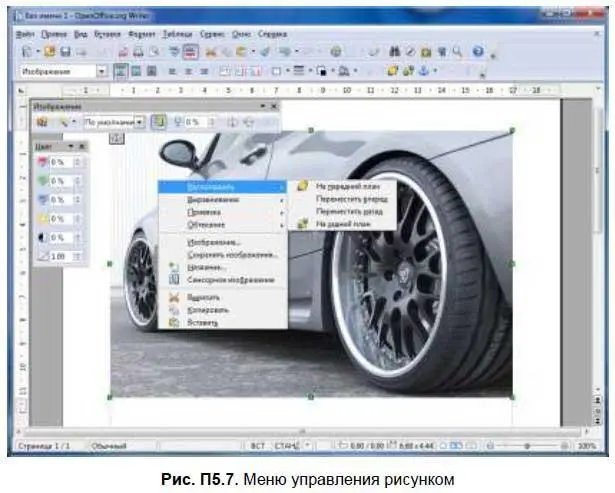Viewport: 615px width, 493px height.
Task: Click the Print icon in toolbar
Action: (x=138, y=51)
